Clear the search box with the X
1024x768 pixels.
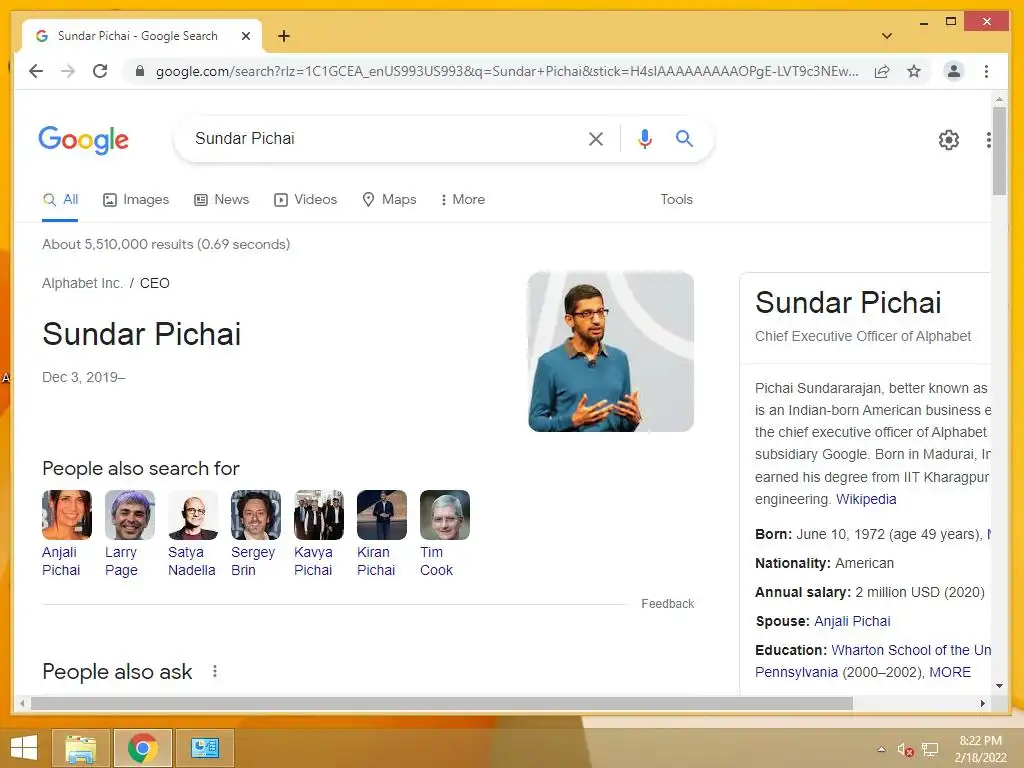596,138
